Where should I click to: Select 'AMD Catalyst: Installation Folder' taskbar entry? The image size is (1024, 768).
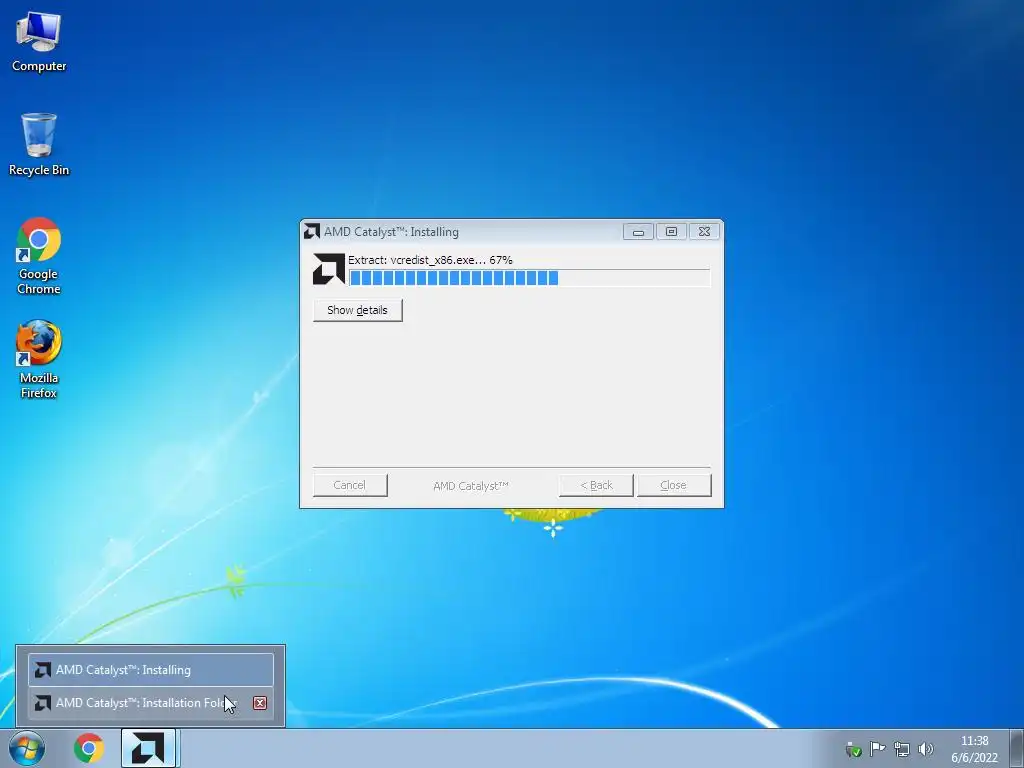(151, 703)
